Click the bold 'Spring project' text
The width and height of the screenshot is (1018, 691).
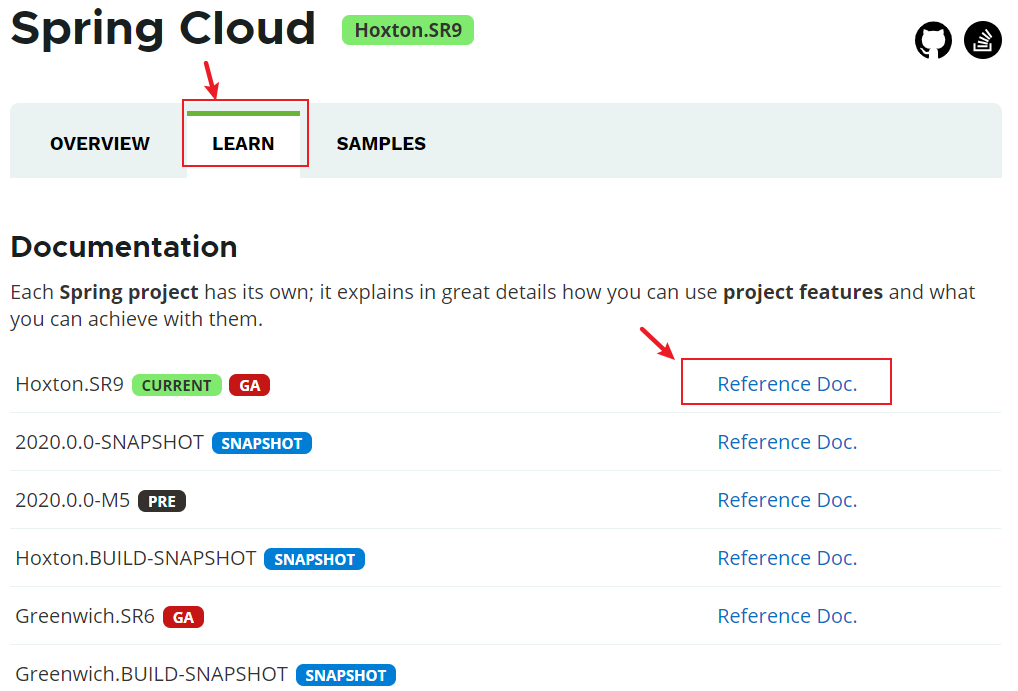point(129,292)
